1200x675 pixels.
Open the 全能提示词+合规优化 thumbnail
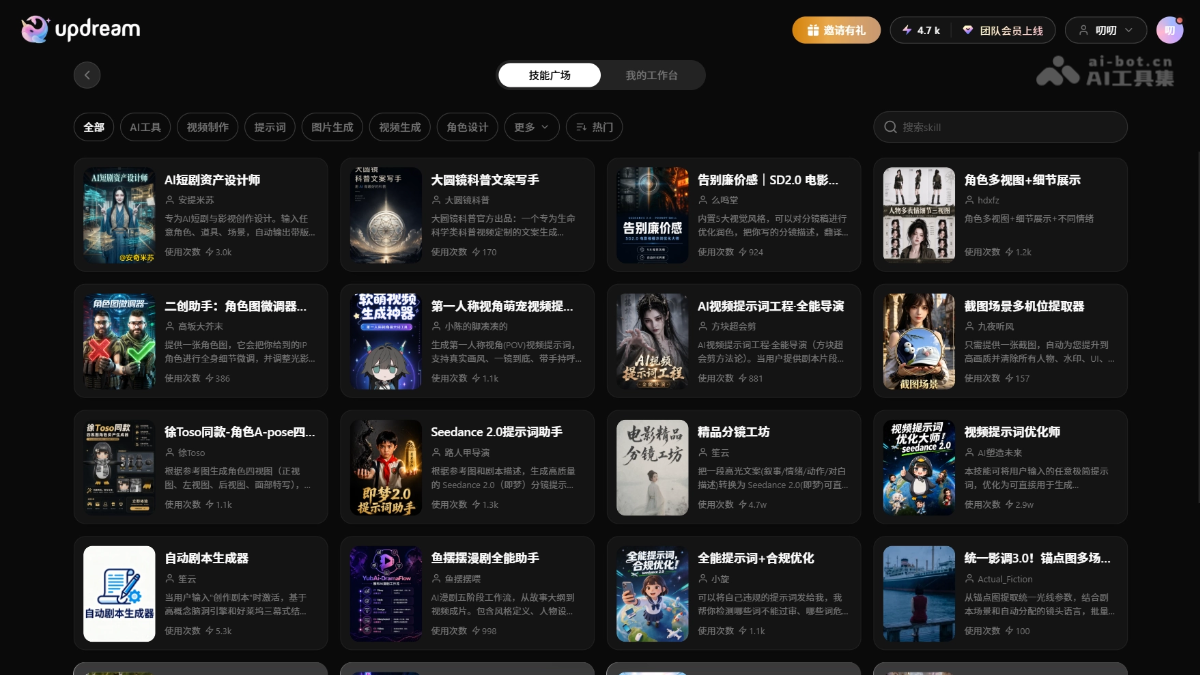tap(652, 593)
